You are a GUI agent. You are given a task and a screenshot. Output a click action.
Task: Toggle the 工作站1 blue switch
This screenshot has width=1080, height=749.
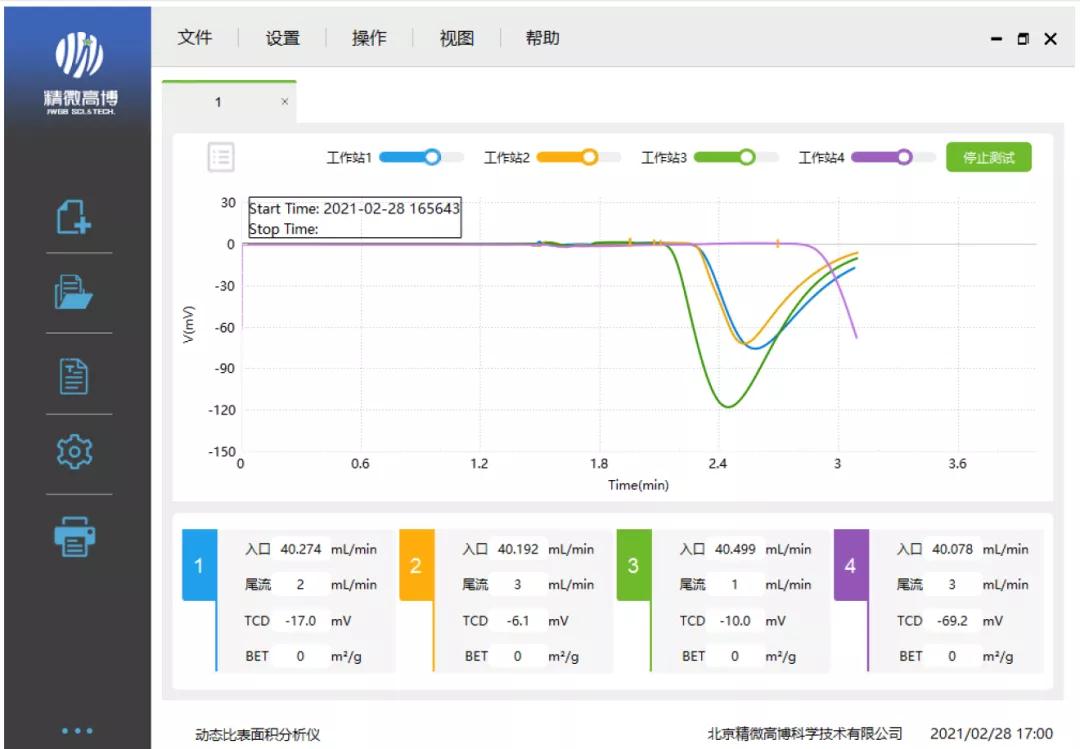click(x=421, y=157)
